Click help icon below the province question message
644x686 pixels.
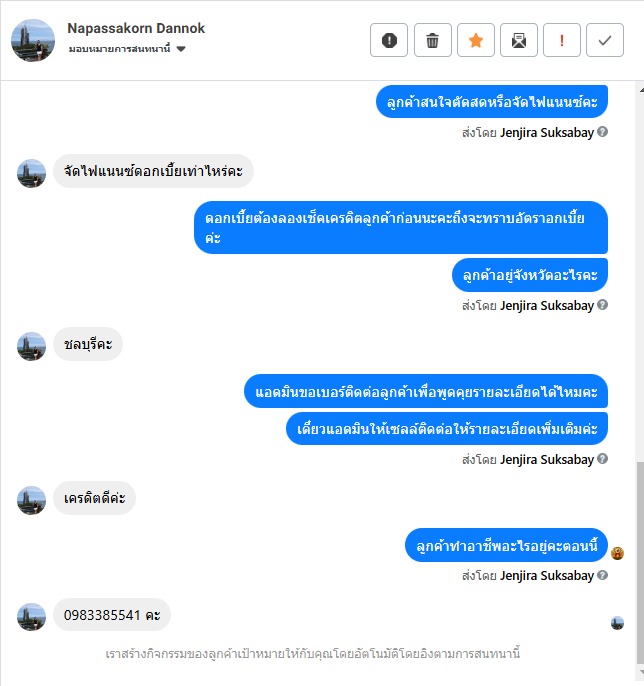click(602, 304)
